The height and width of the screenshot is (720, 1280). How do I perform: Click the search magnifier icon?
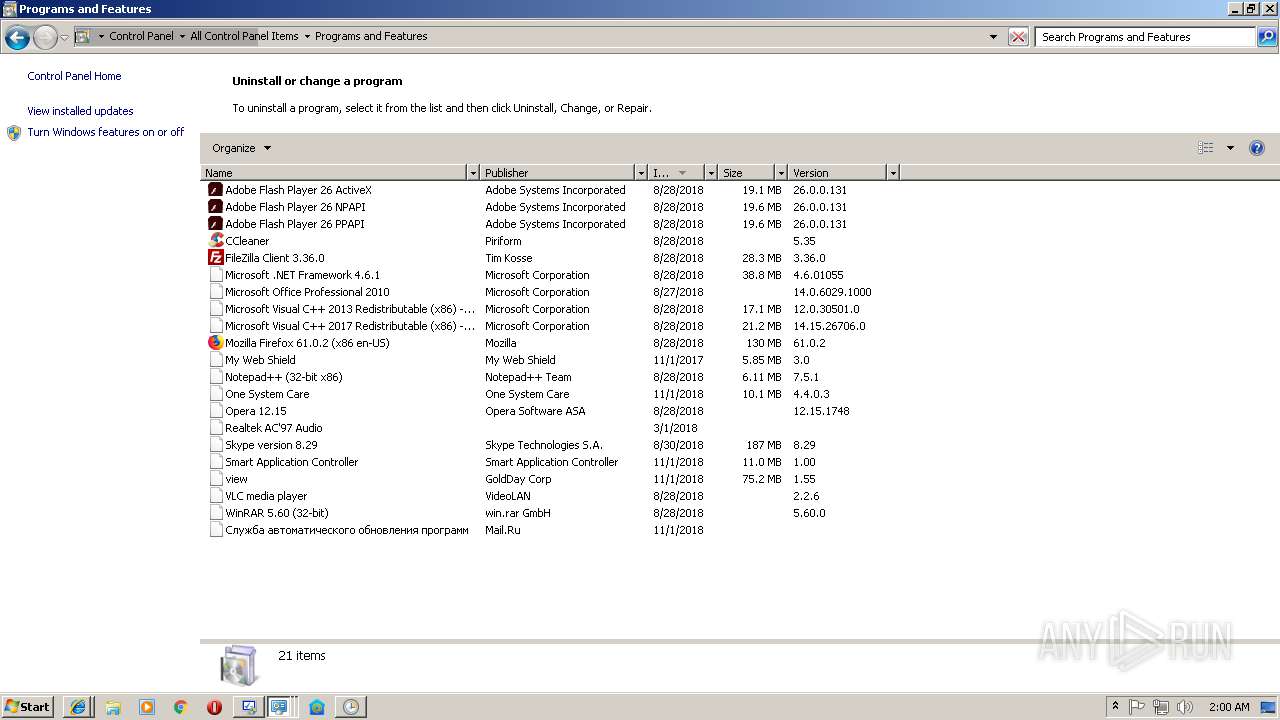pyautogui.click(x=1267, y=37)
